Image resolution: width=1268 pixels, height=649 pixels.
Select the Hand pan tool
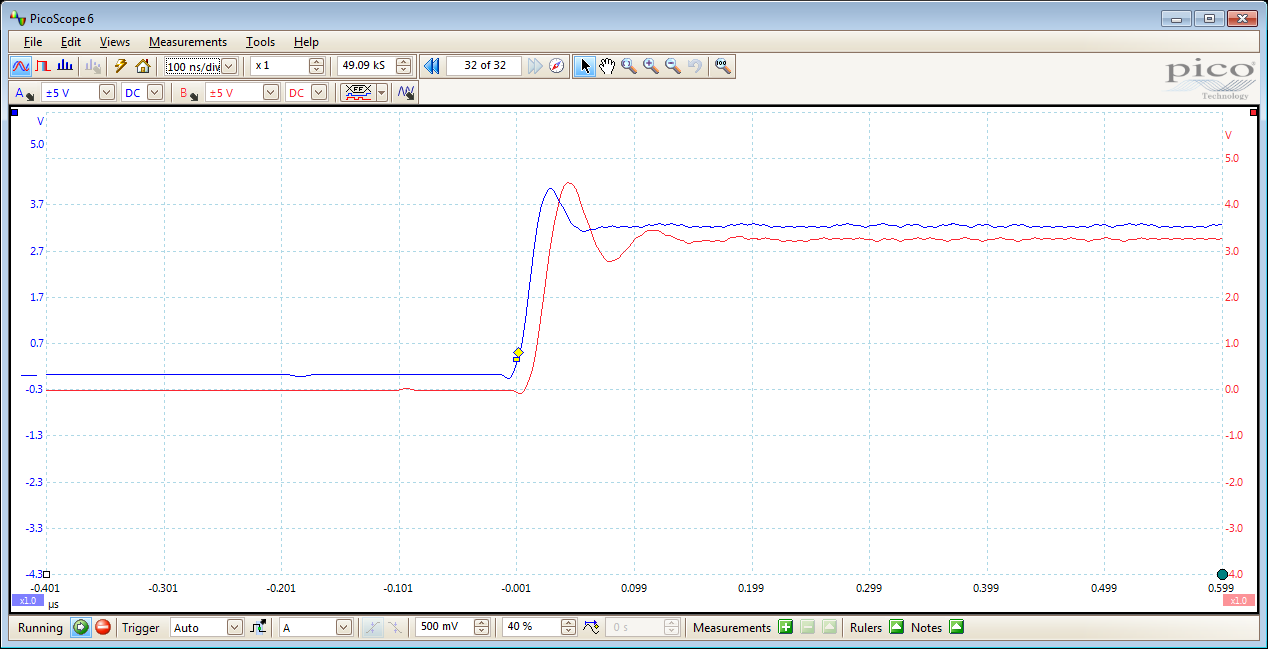click(607, 65)
